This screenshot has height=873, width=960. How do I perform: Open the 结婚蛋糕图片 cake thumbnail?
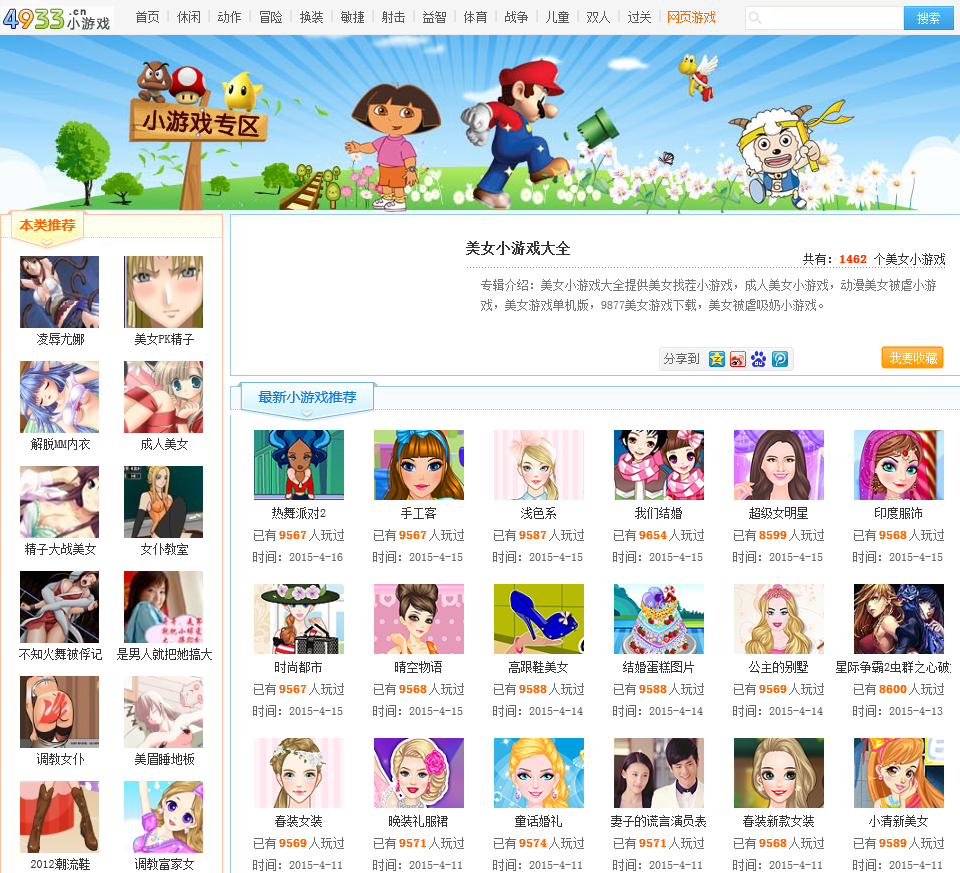point(659,619)
